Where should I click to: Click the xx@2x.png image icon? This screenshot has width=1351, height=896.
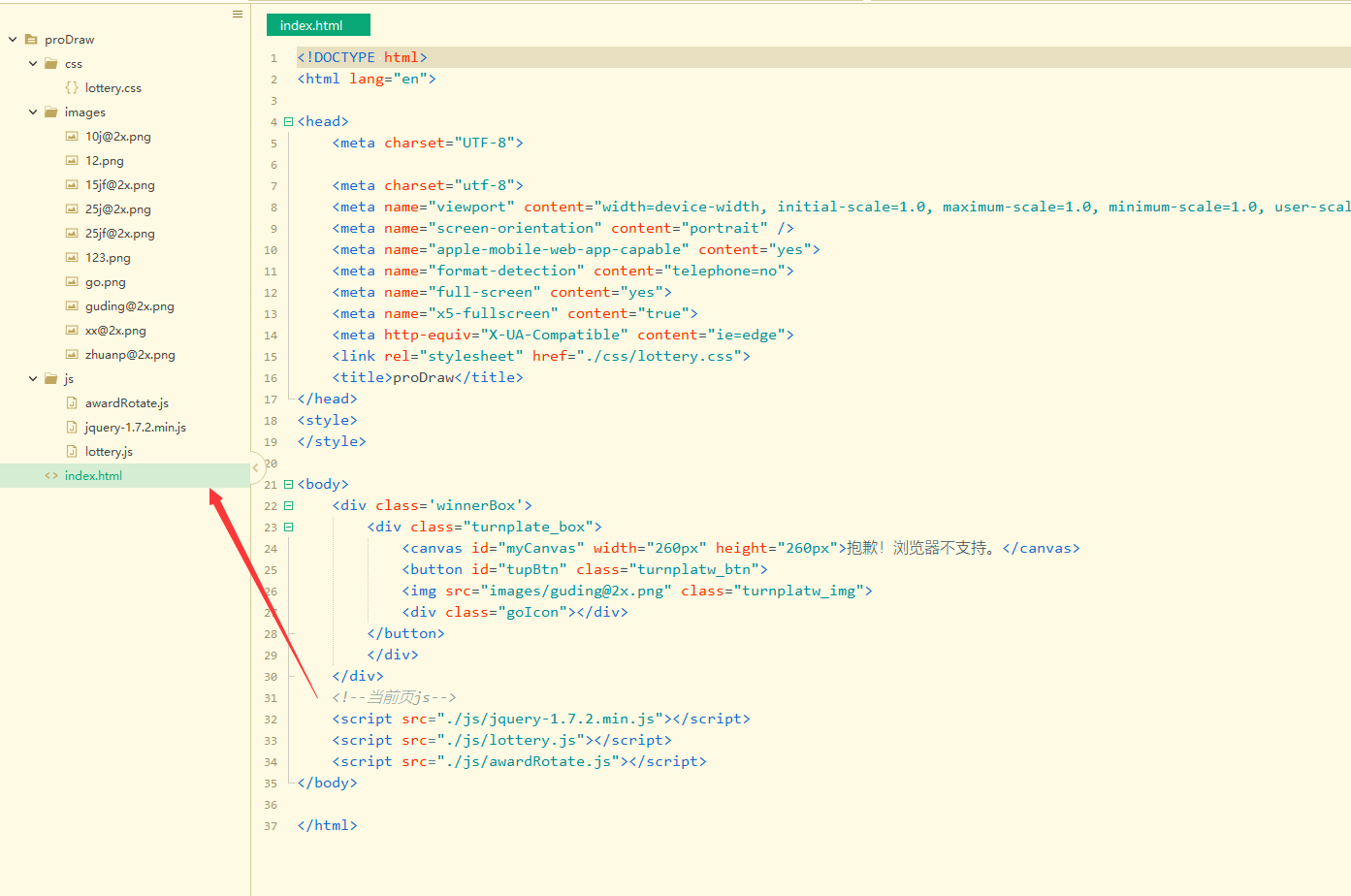[x=72, y=331]
